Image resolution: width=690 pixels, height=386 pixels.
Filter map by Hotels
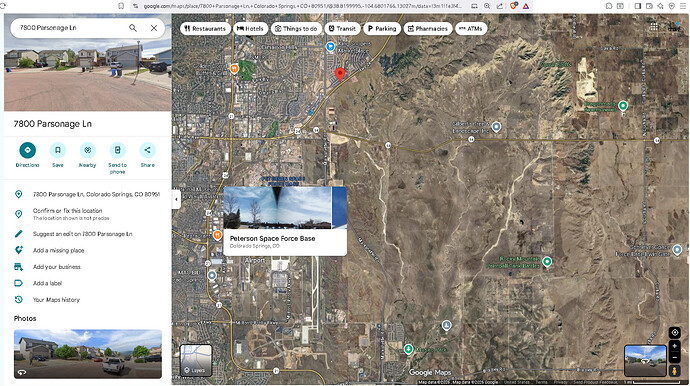point(250,29)
